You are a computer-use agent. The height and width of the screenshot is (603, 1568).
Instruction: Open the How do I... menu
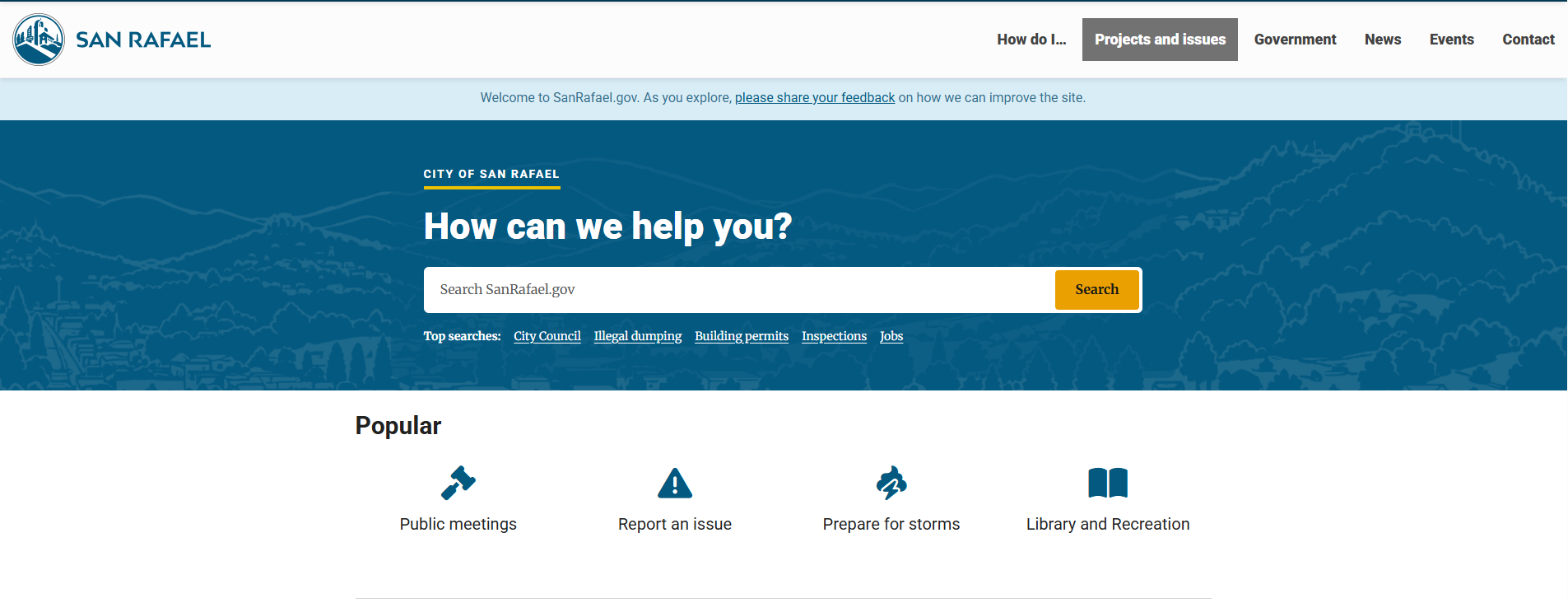pyautogui.click(x=1031, y=40)
